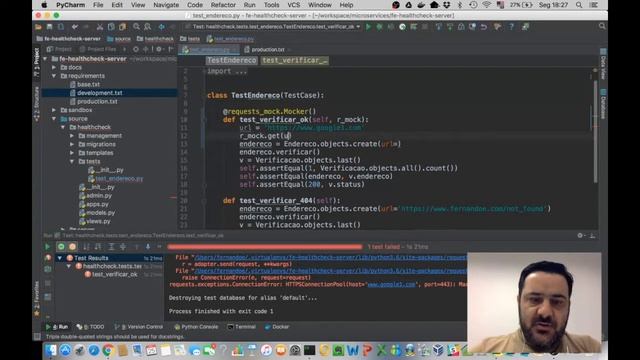
Task: Click the www.google1.com link in the error output
Action: (391, 284)
